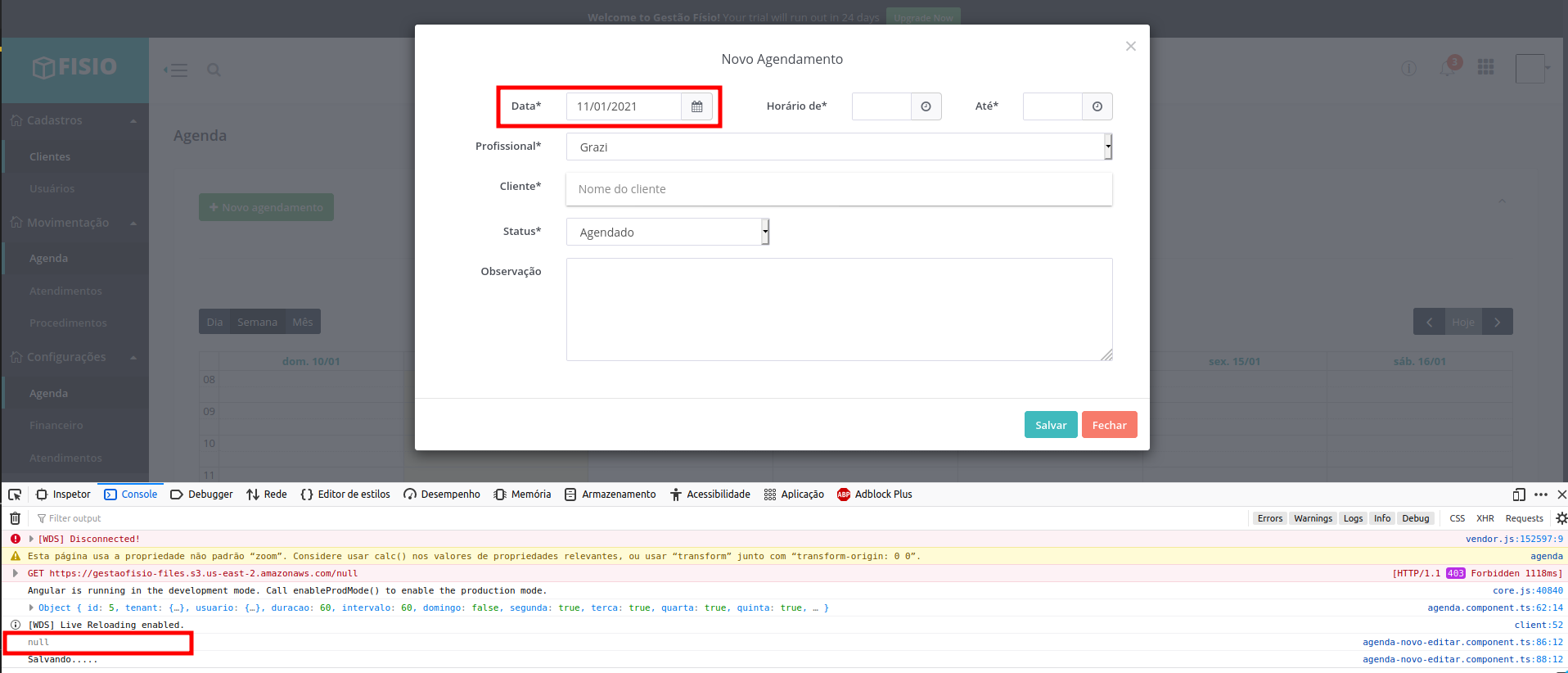
Task: Toggle the Debug console filter
Action: point(1415,518)
